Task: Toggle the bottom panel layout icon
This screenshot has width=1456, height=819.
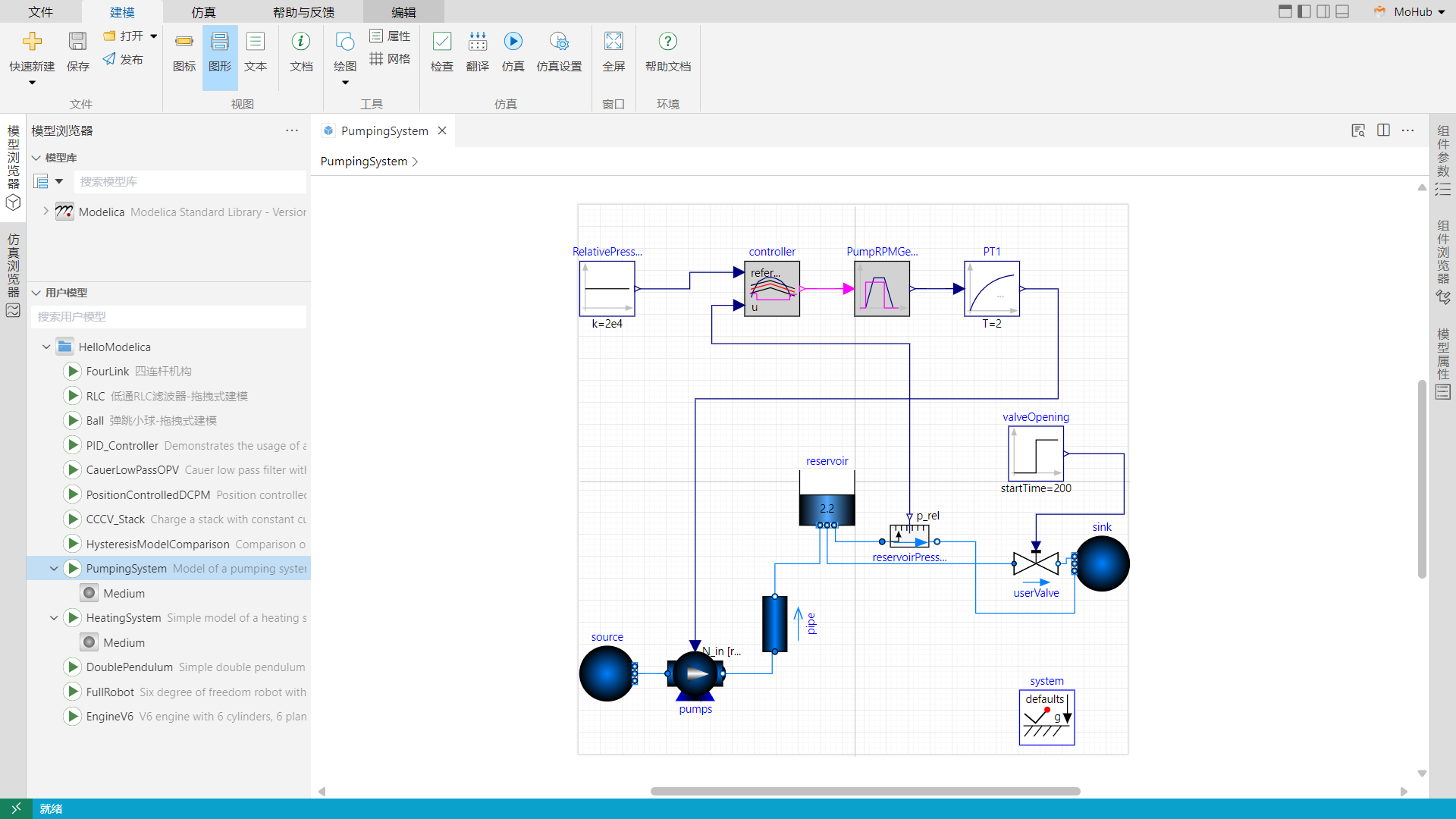Action: pos(1342,11)
